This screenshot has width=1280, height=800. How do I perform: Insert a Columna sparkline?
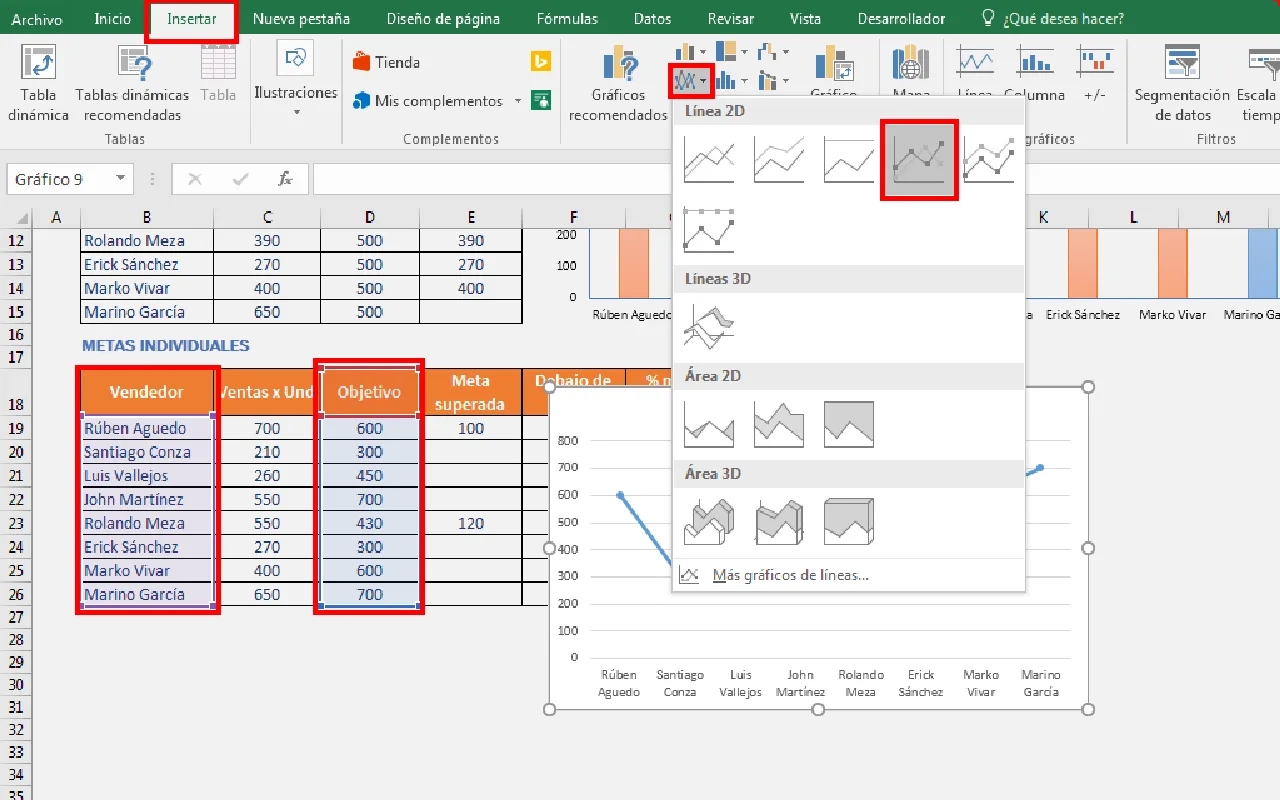(x=1035, y=73)
